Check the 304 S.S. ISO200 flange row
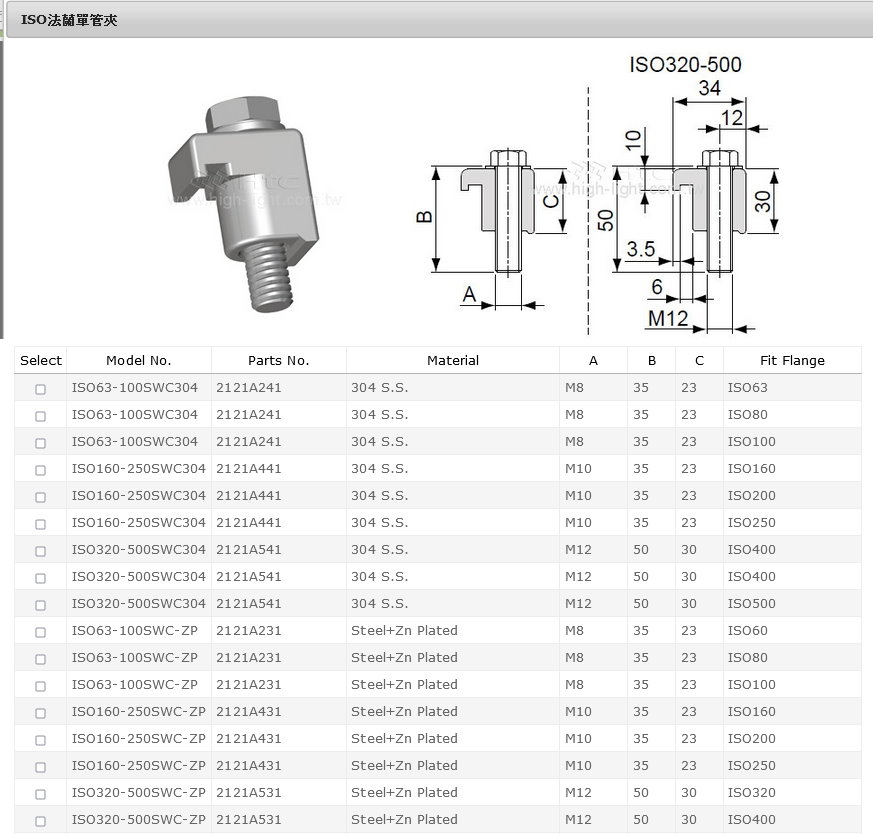Image resolution: width=873 pixels, height=834 pixels. (40, 496)
